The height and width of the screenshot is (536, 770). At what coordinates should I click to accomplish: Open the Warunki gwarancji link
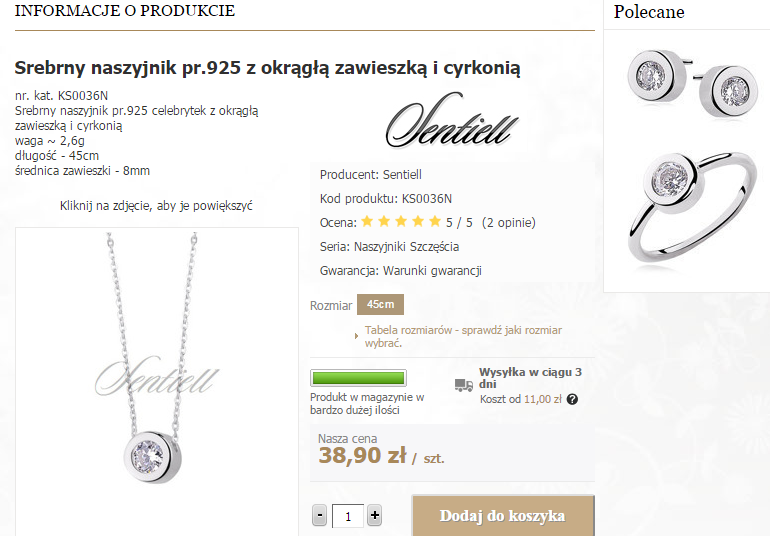click(x=432, y=271)
